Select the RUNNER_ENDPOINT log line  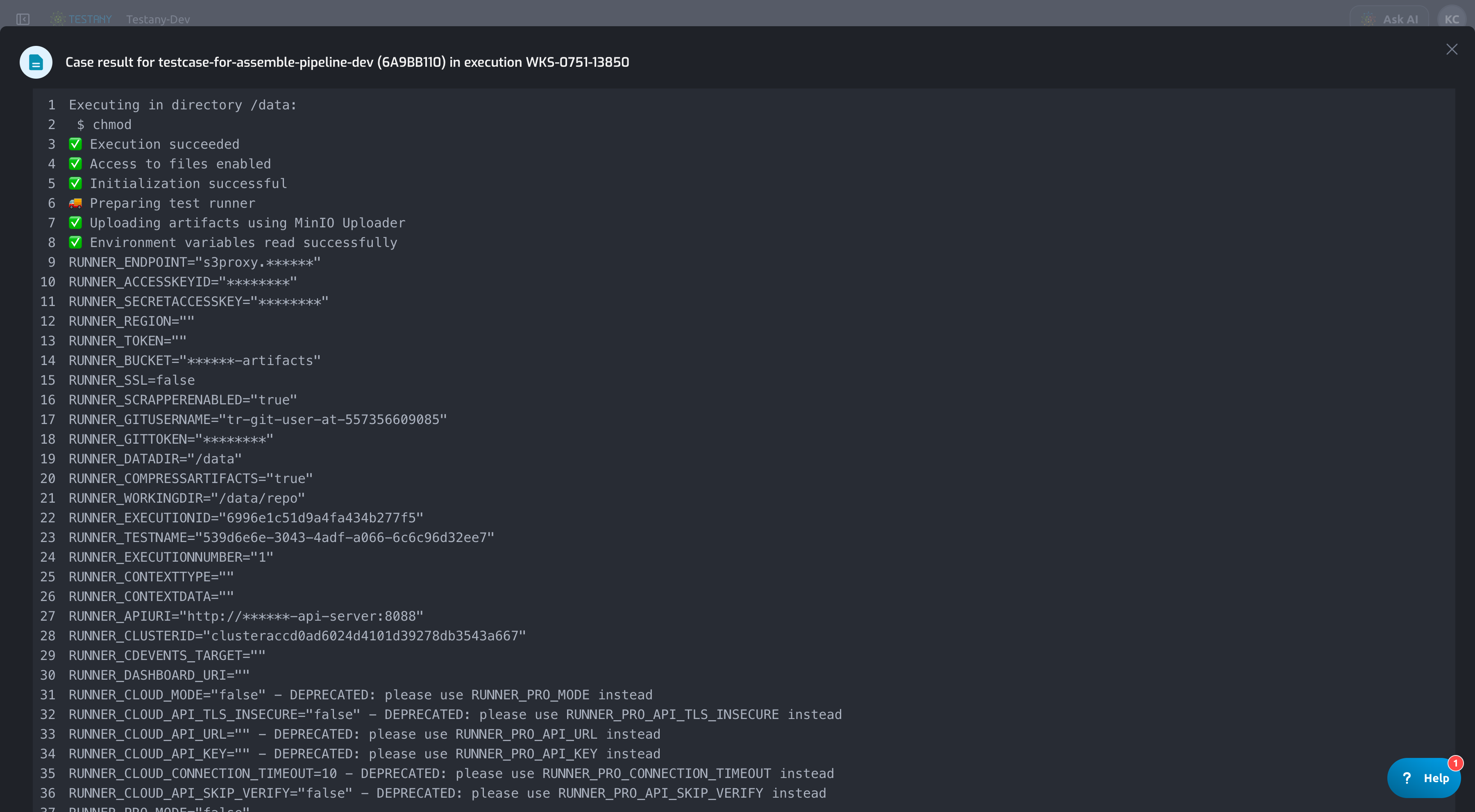click(195, 262)
